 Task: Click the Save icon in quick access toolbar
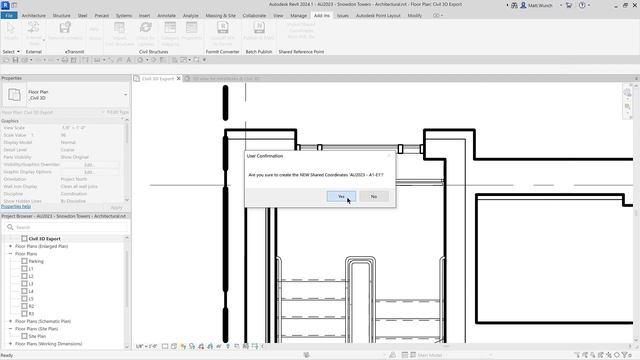(16, 60)
